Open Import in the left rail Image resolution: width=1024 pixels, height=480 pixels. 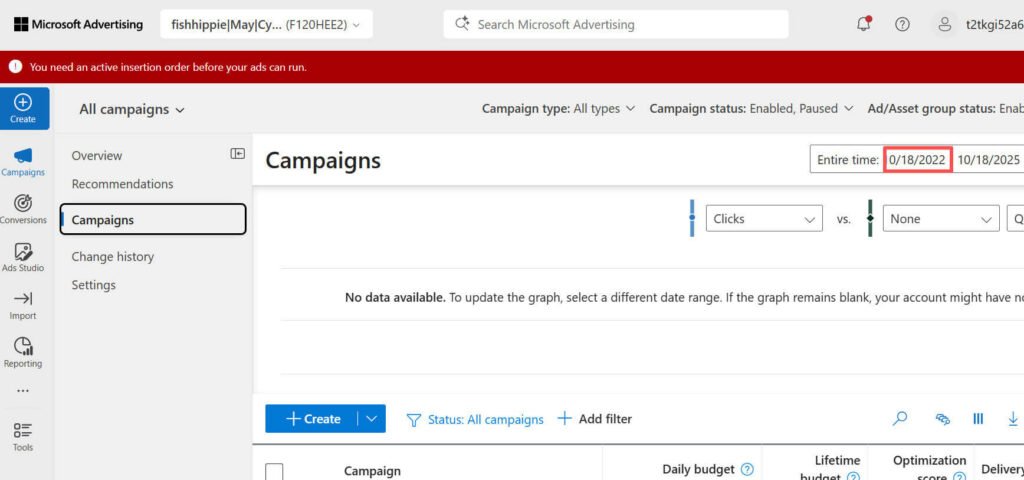pos(23,305)
